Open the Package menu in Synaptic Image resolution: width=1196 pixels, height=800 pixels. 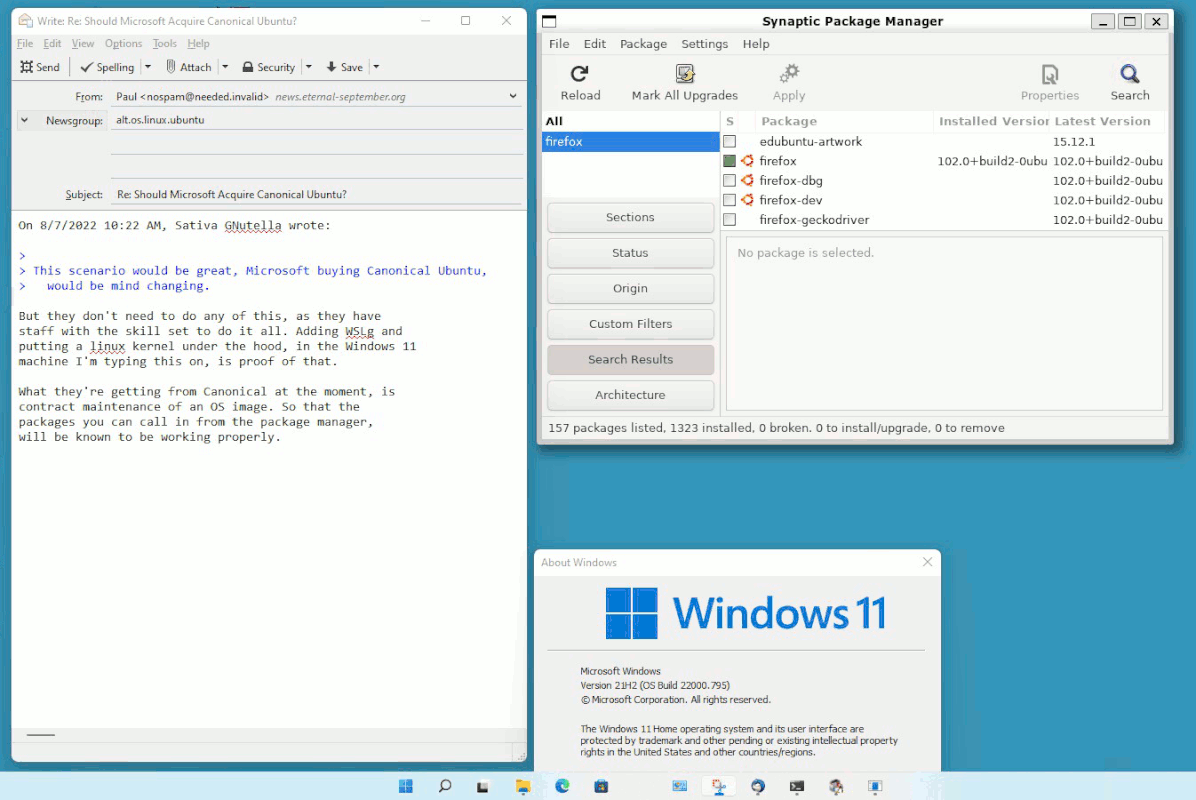click(x=643, y=44)
